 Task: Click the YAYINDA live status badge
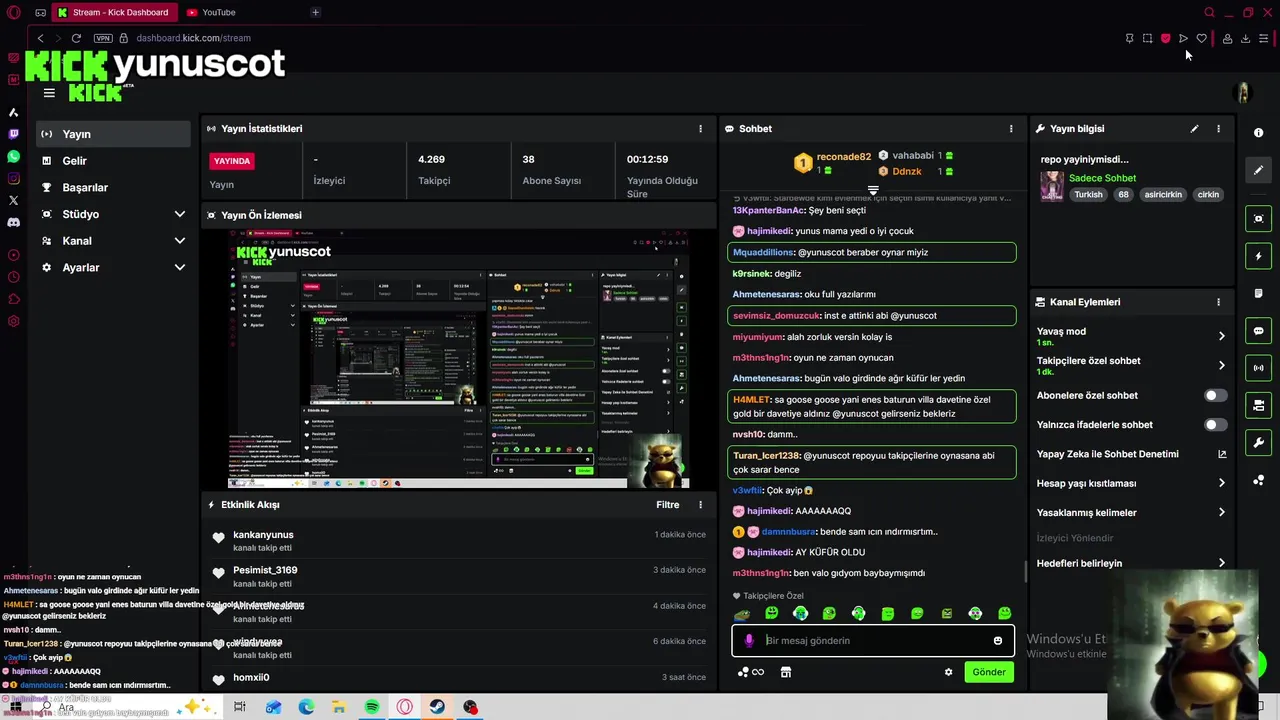pyautogui.click(x=232, y=161)
